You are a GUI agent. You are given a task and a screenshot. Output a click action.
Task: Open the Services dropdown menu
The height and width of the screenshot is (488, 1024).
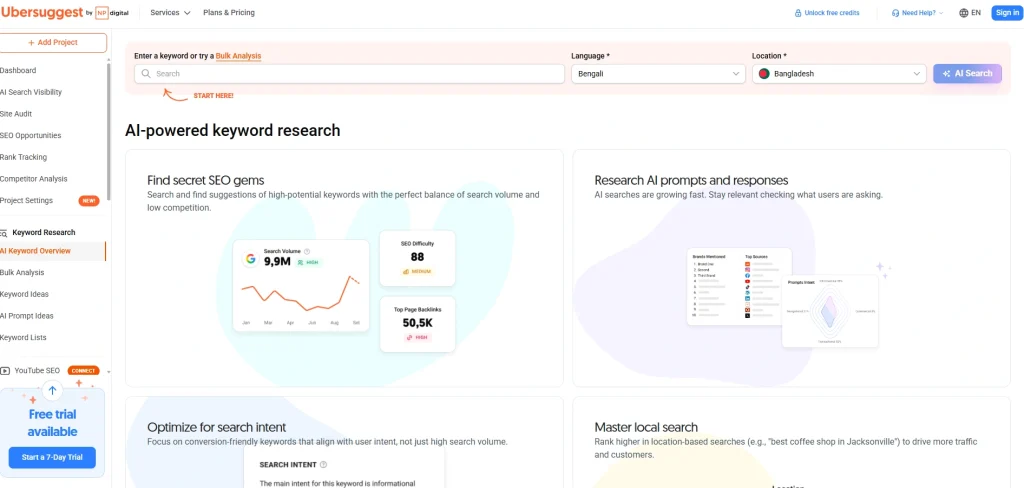[x=170, y=12]
